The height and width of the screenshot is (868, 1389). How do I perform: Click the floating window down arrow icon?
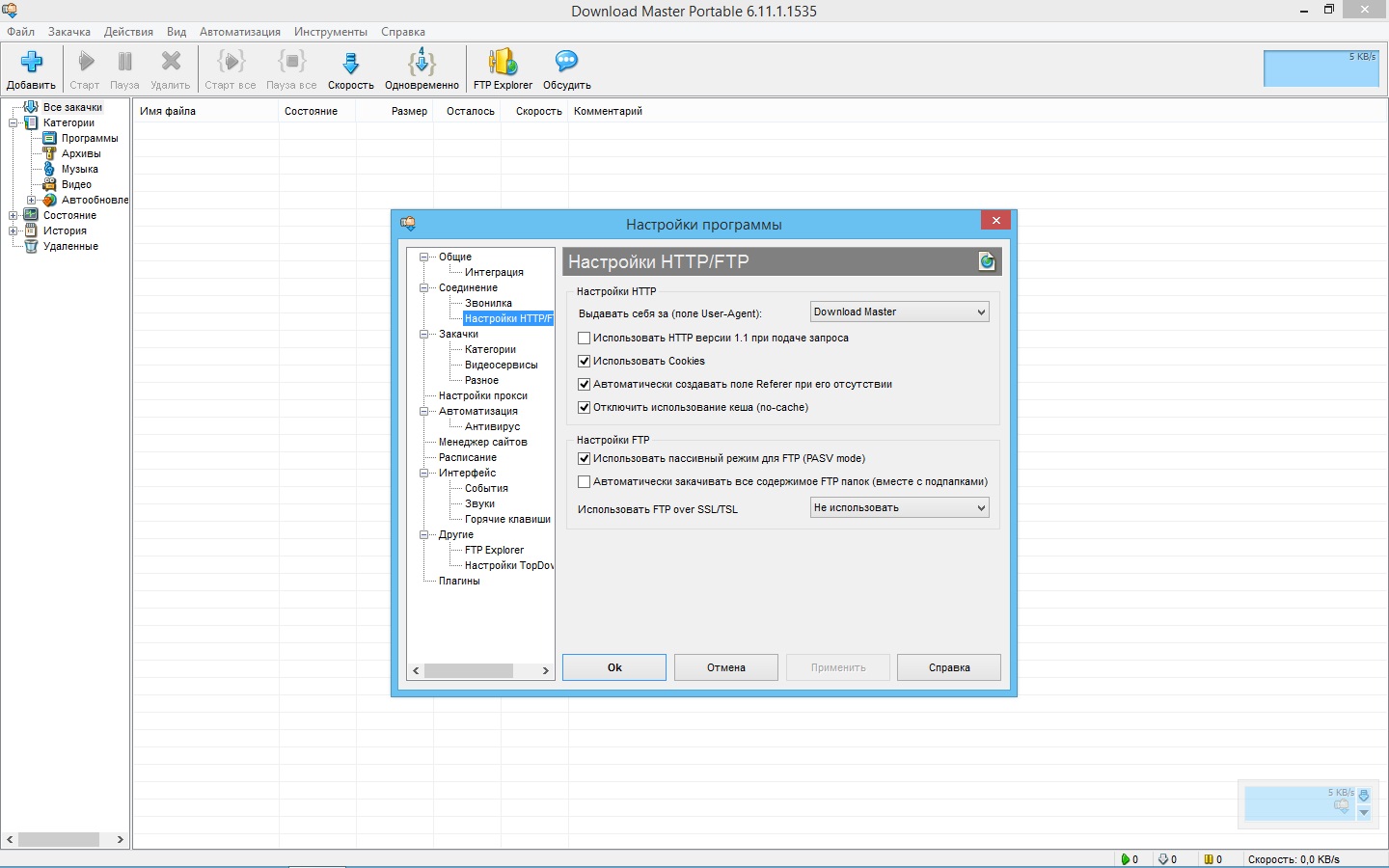click(1364, 813)
